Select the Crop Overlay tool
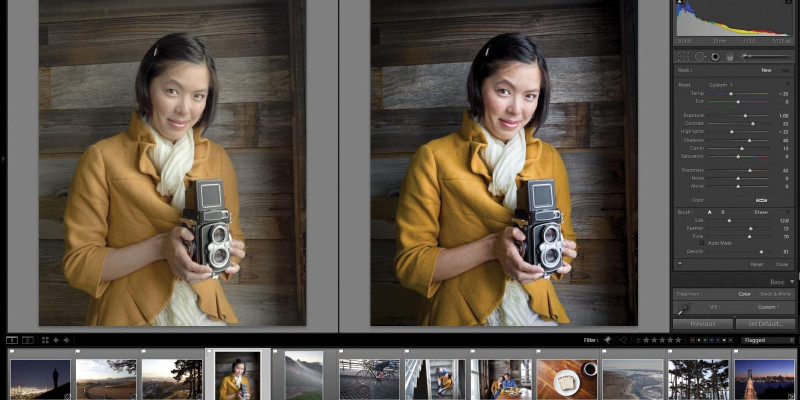The width and height of the screenshot is (800, 400). coord(685,57)
